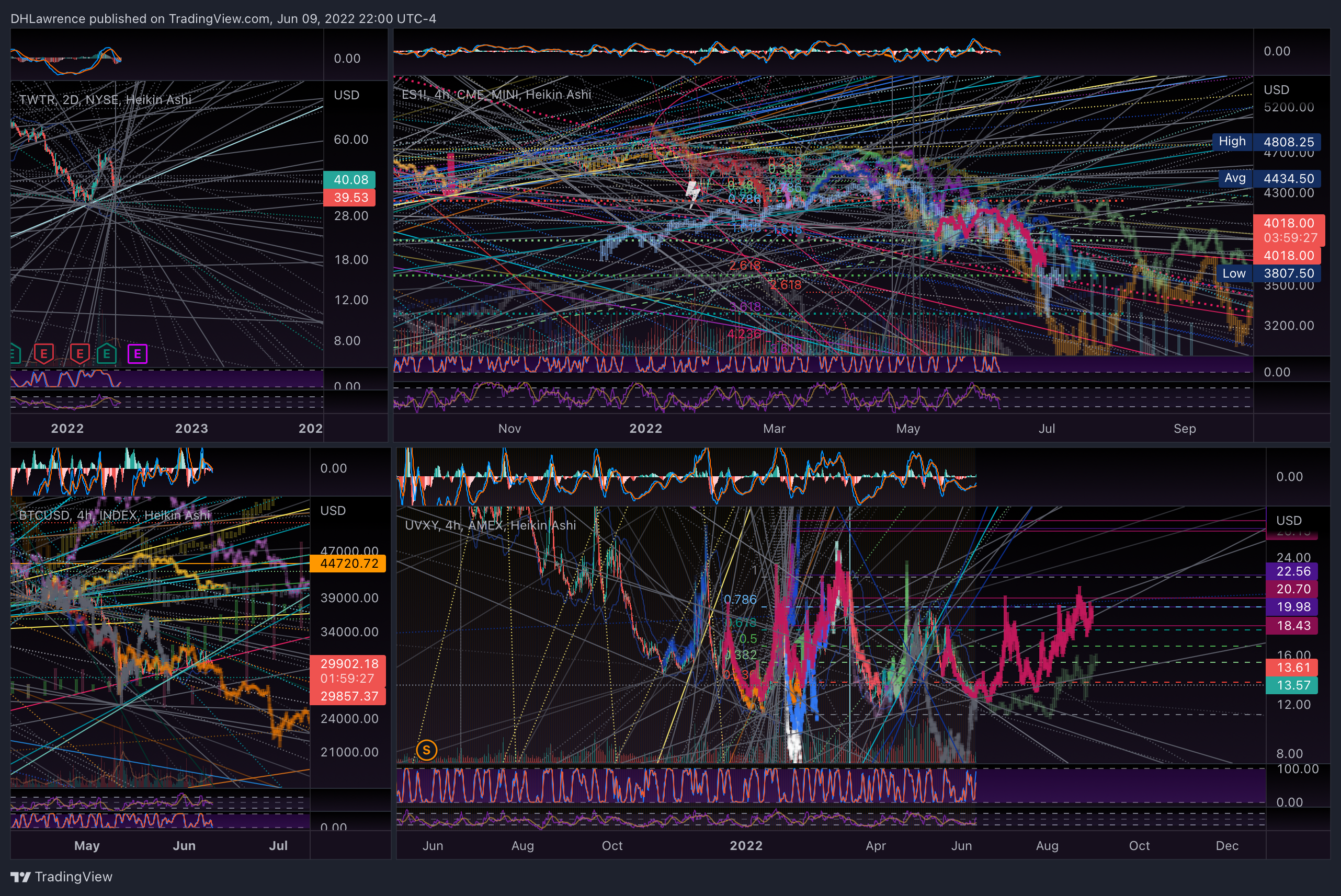
Task: Click the 39000.00 tick on BTCUSD price axis
Action: pyautogui.click(x=349, y=598)
